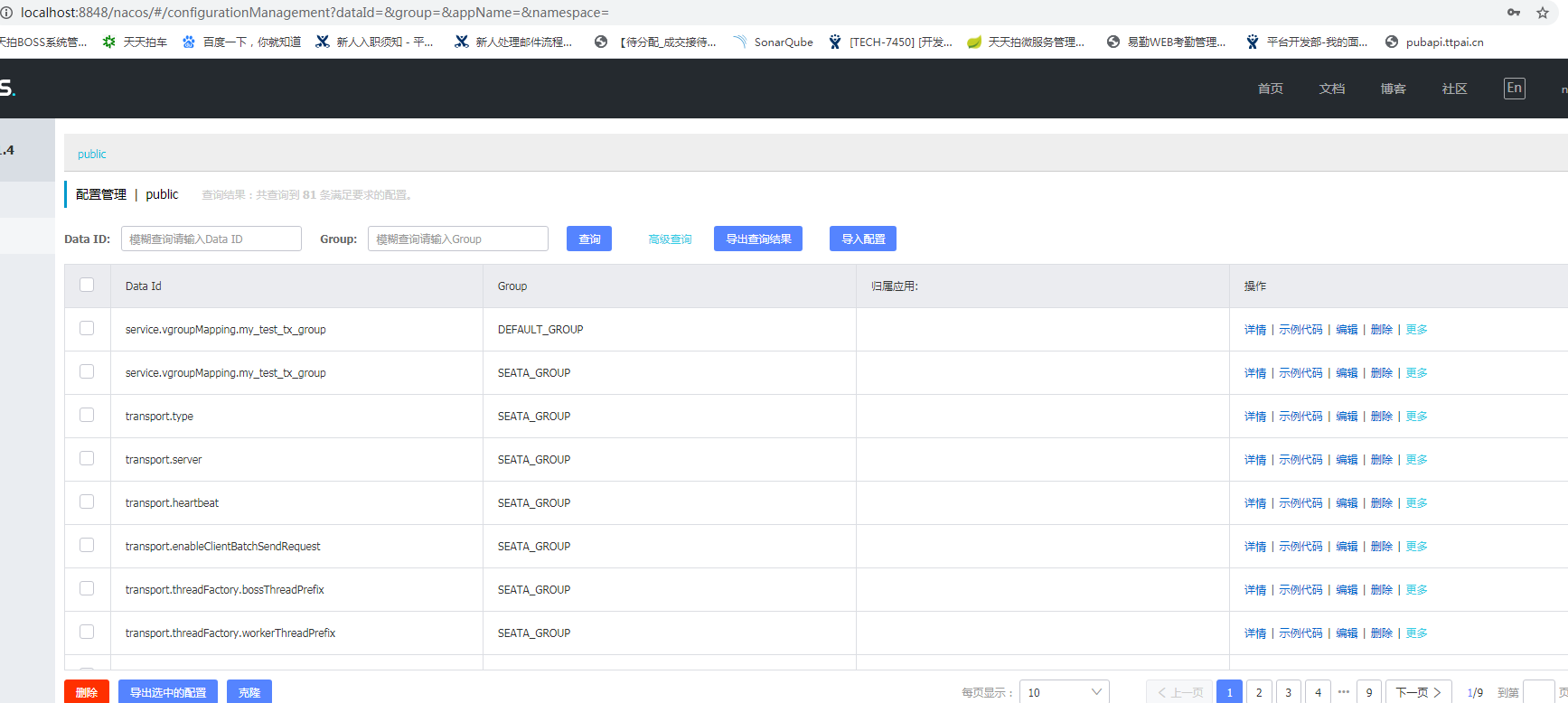1568x703 pixels.
Task: Open 百度一下 bookmark
Action: tap(241, 42)
